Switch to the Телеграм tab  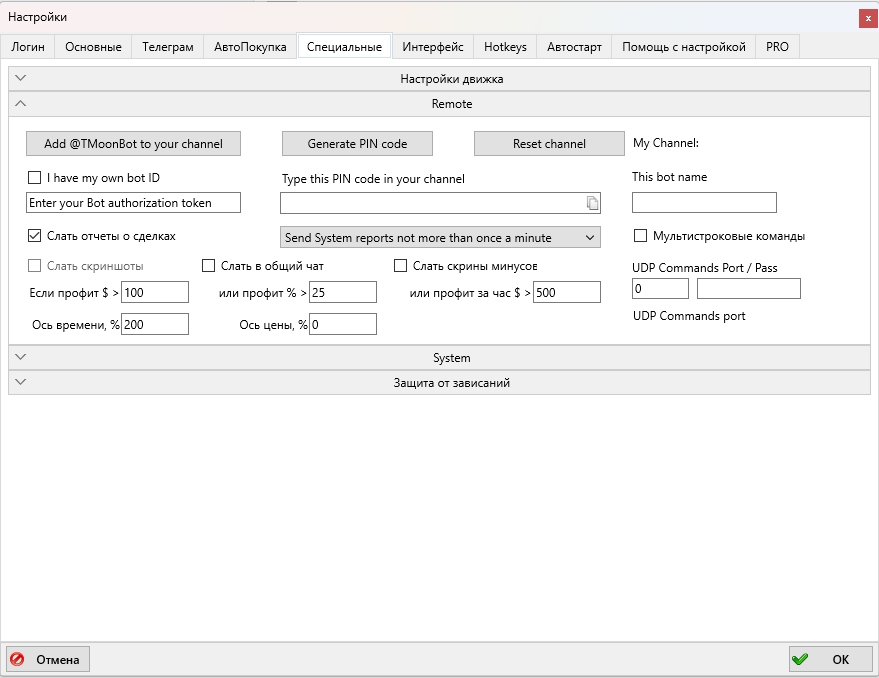[x=167, y=47]
